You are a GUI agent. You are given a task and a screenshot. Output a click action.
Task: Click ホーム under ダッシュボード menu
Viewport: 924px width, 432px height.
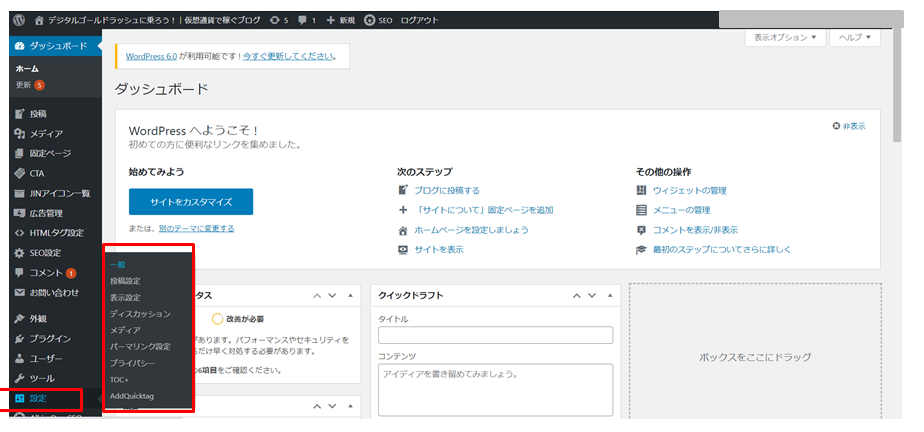click(27, 68)
